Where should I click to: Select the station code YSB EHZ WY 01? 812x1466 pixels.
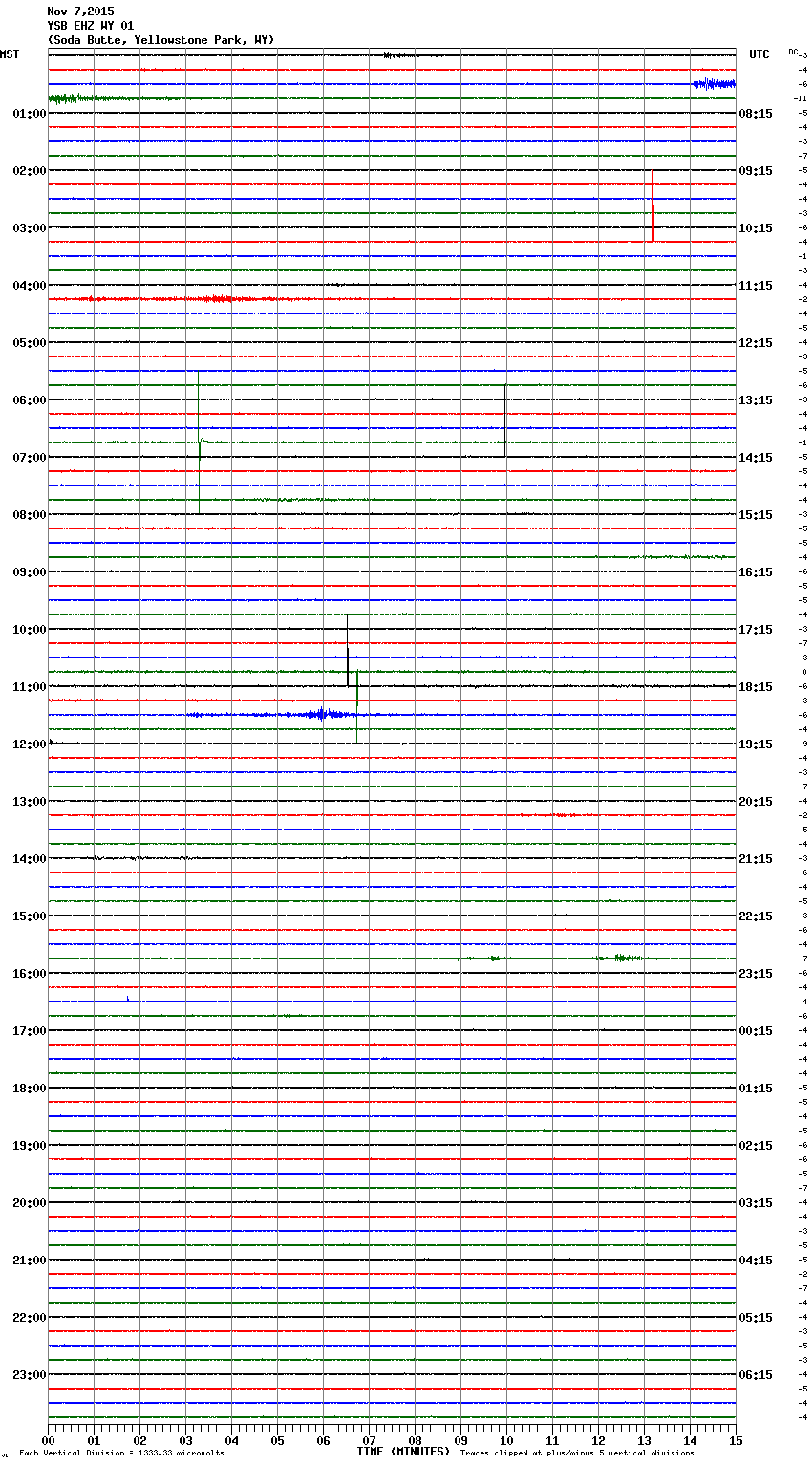91,26
